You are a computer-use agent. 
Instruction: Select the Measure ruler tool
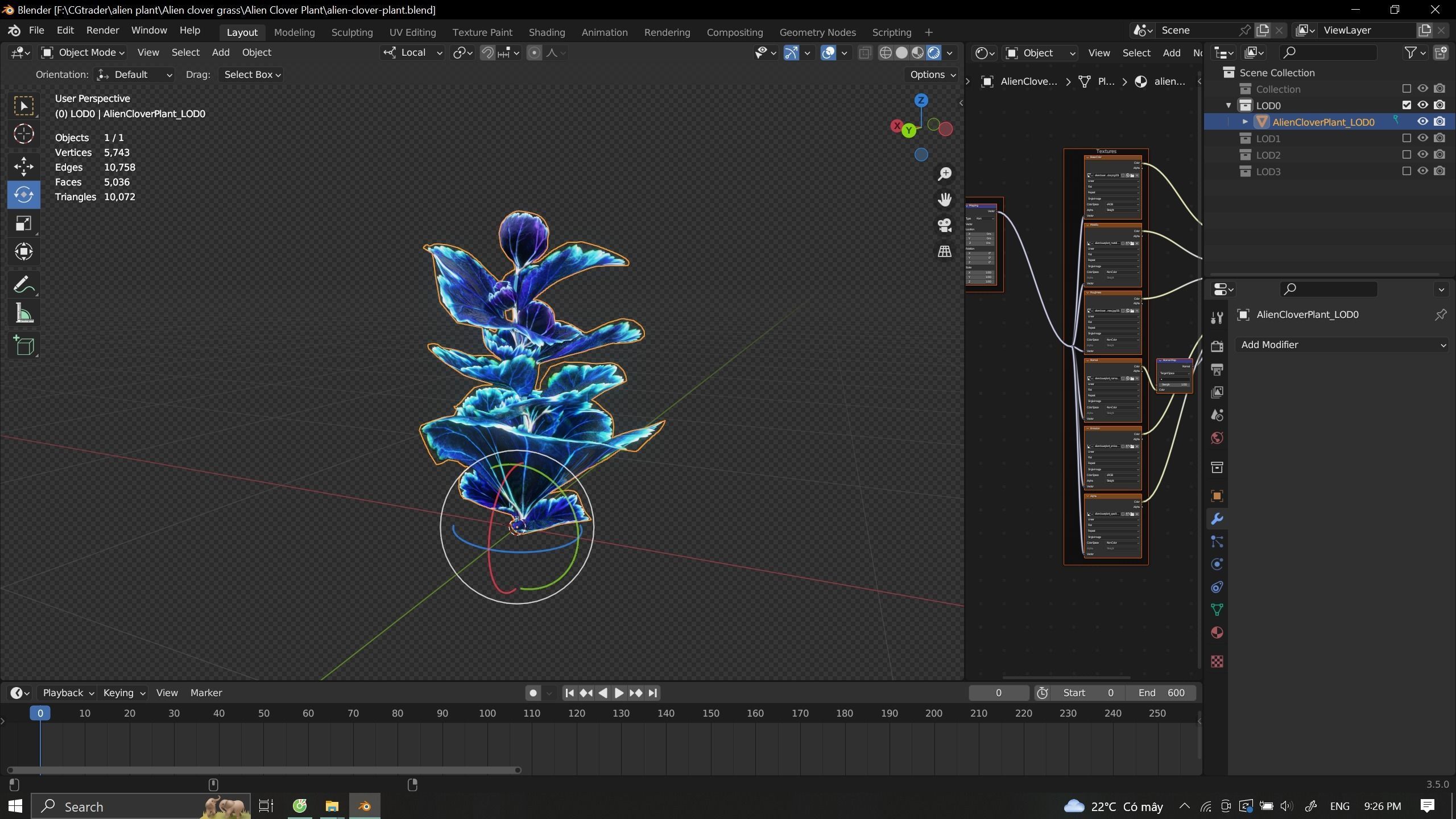(23, 313)
